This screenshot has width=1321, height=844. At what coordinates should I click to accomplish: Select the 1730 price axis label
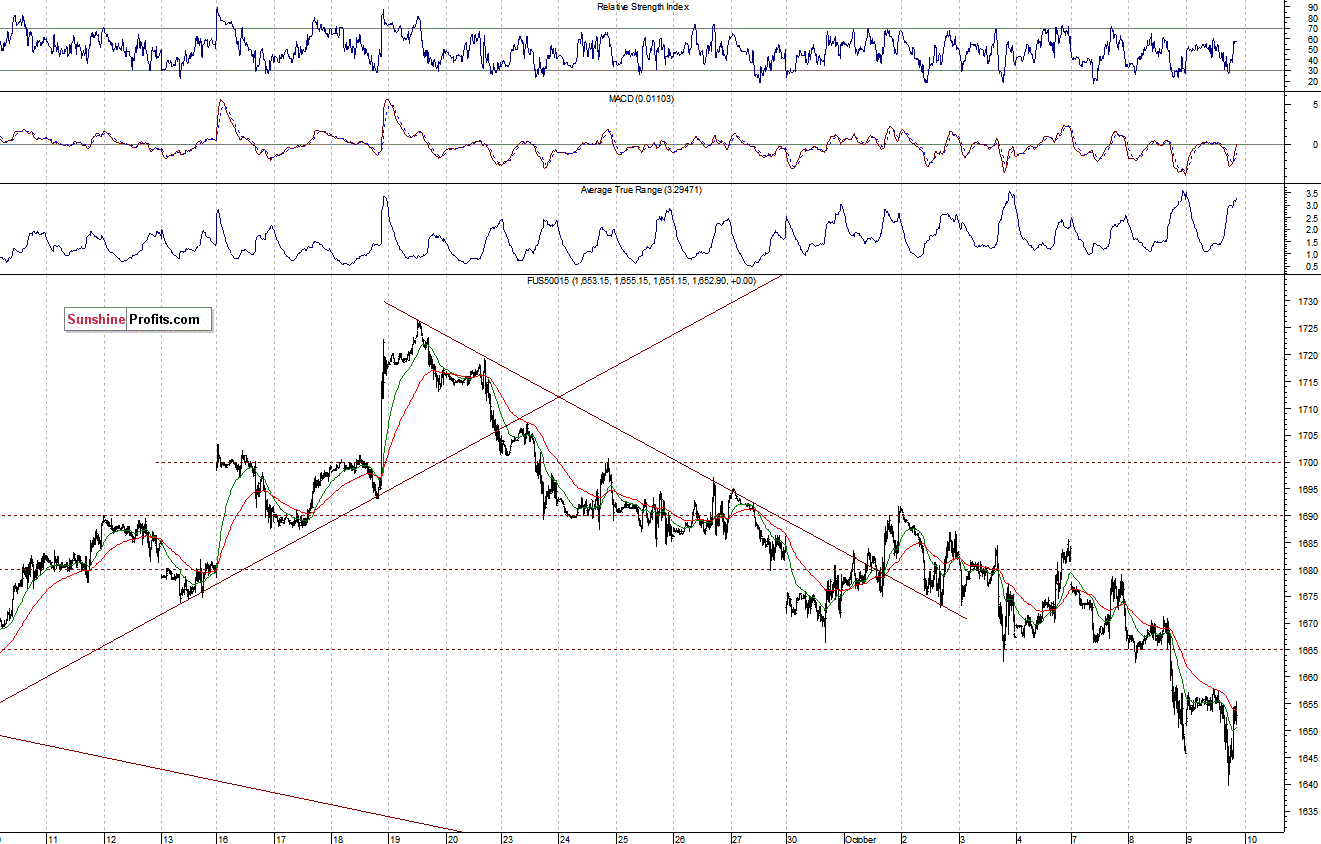pos(1309,302)
